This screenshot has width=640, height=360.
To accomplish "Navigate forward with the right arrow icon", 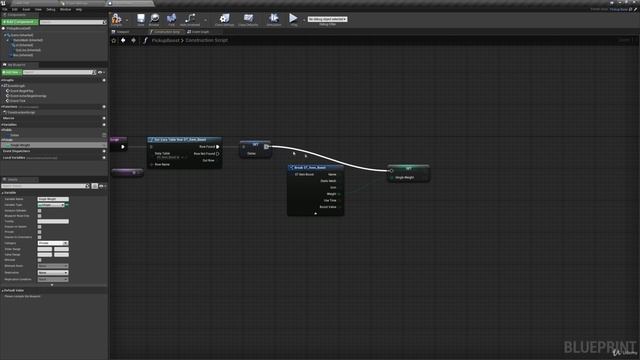I will click(133, 40).
